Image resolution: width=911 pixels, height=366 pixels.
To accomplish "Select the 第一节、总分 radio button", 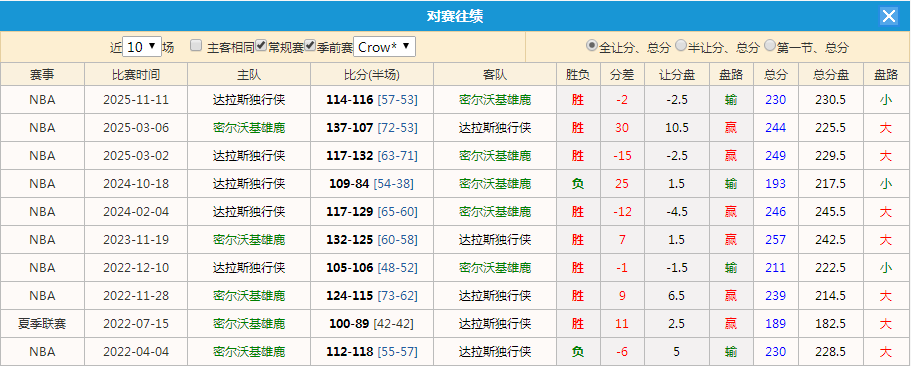I will point(770,45).
